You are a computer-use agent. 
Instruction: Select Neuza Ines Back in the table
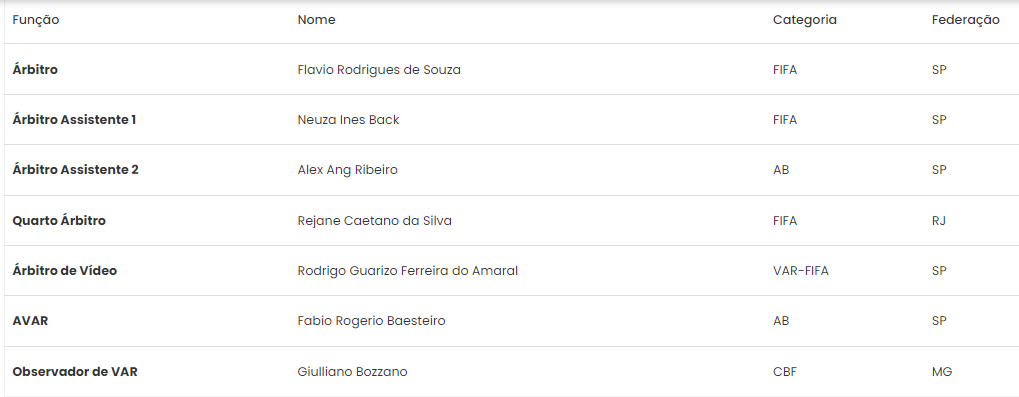coord(348,120)
